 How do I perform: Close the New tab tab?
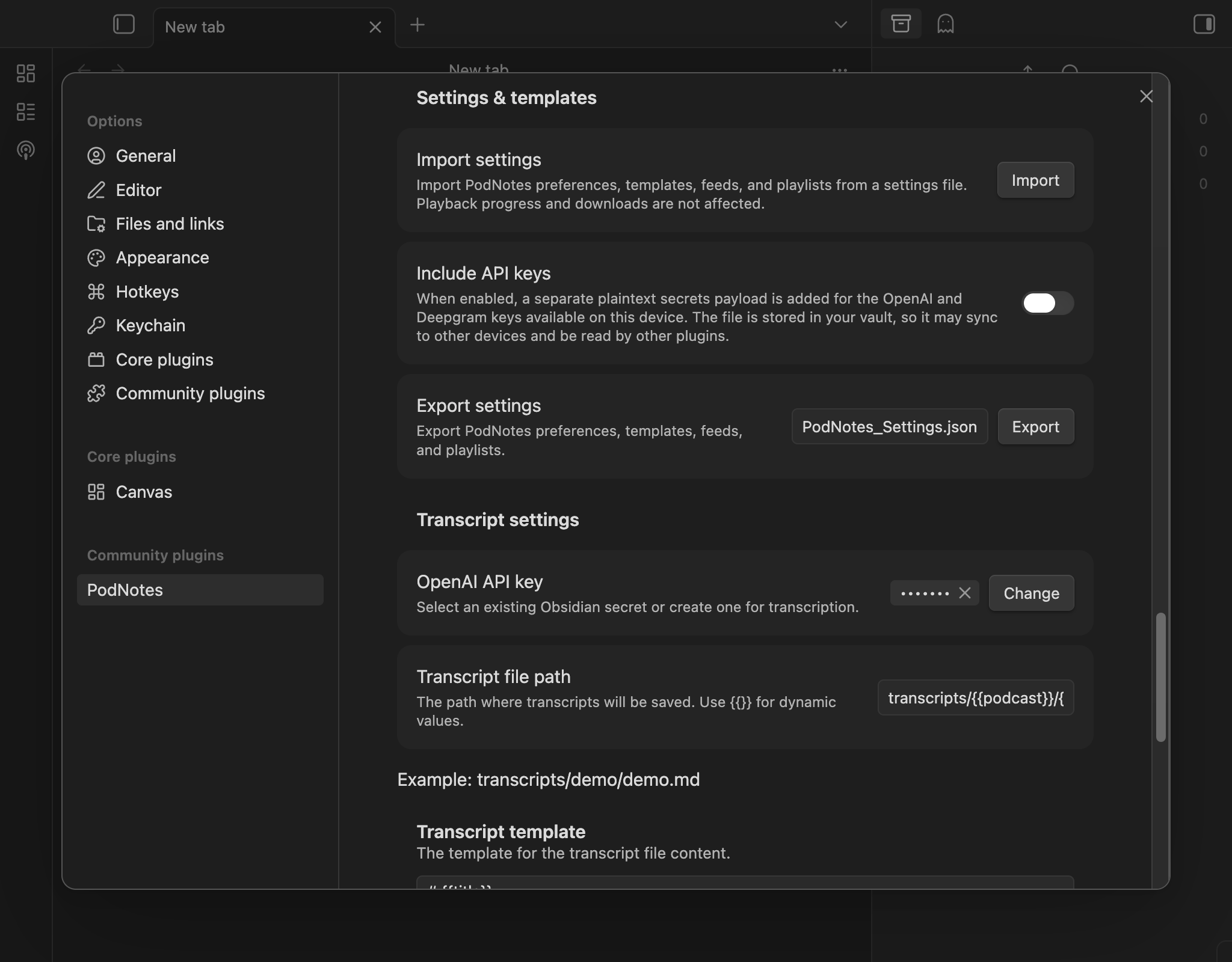coord(375,27)
